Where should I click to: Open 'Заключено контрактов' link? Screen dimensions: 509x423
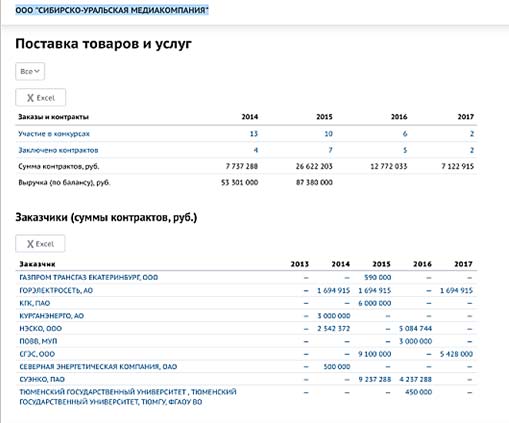[x=58, y=150]
